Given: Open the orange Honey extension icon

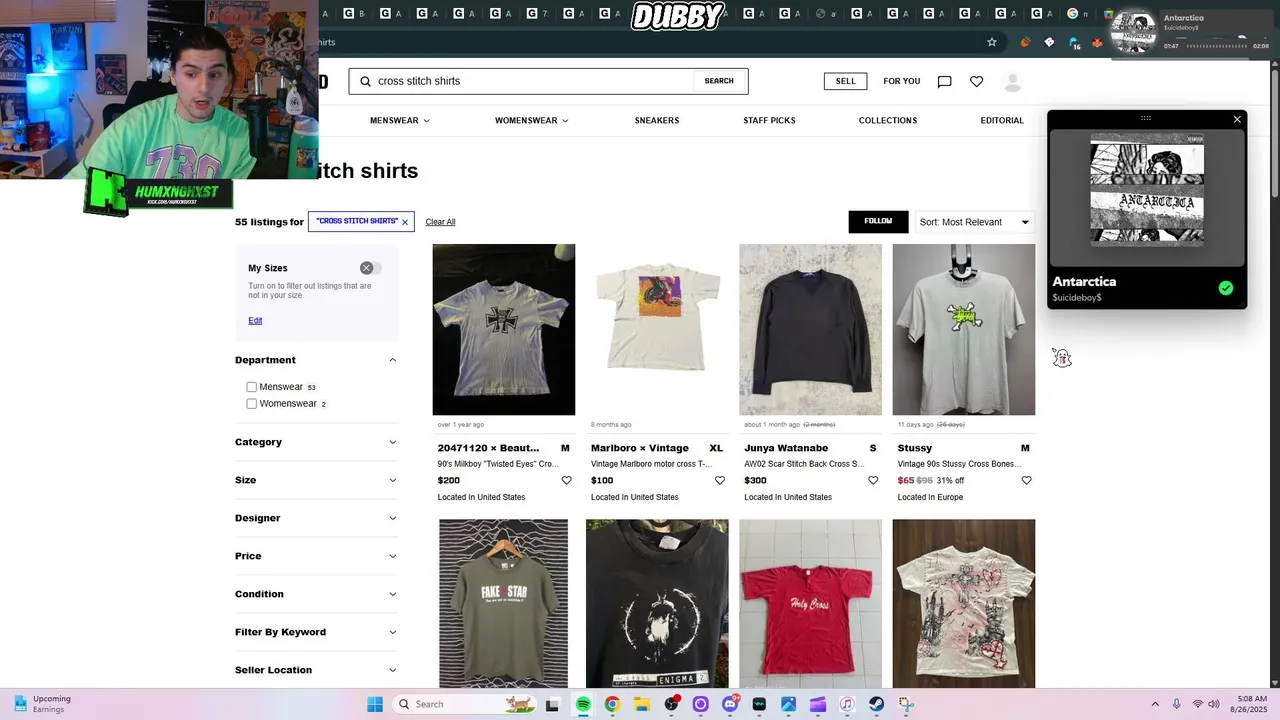Looking at the screenshot, I should [1025, 42].
